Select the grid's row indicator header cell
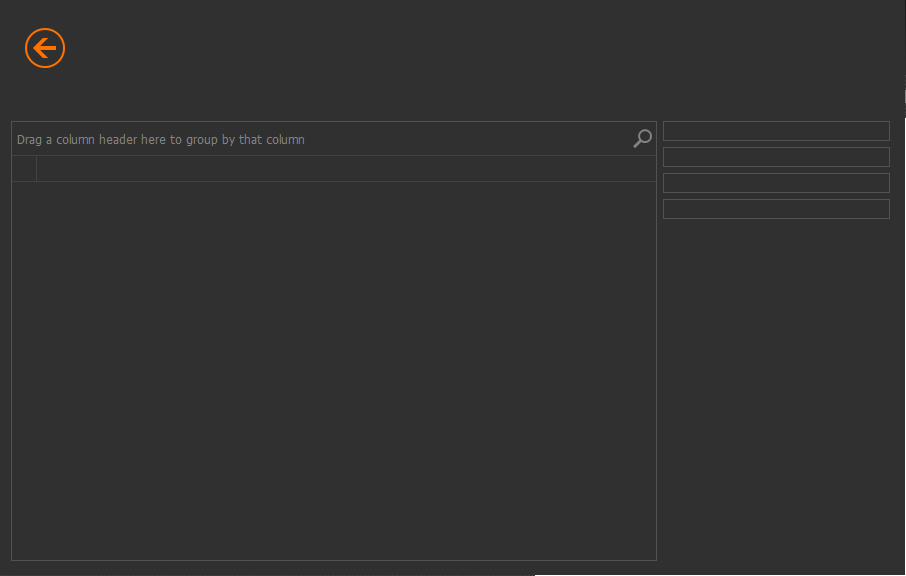 pos(24,169)
